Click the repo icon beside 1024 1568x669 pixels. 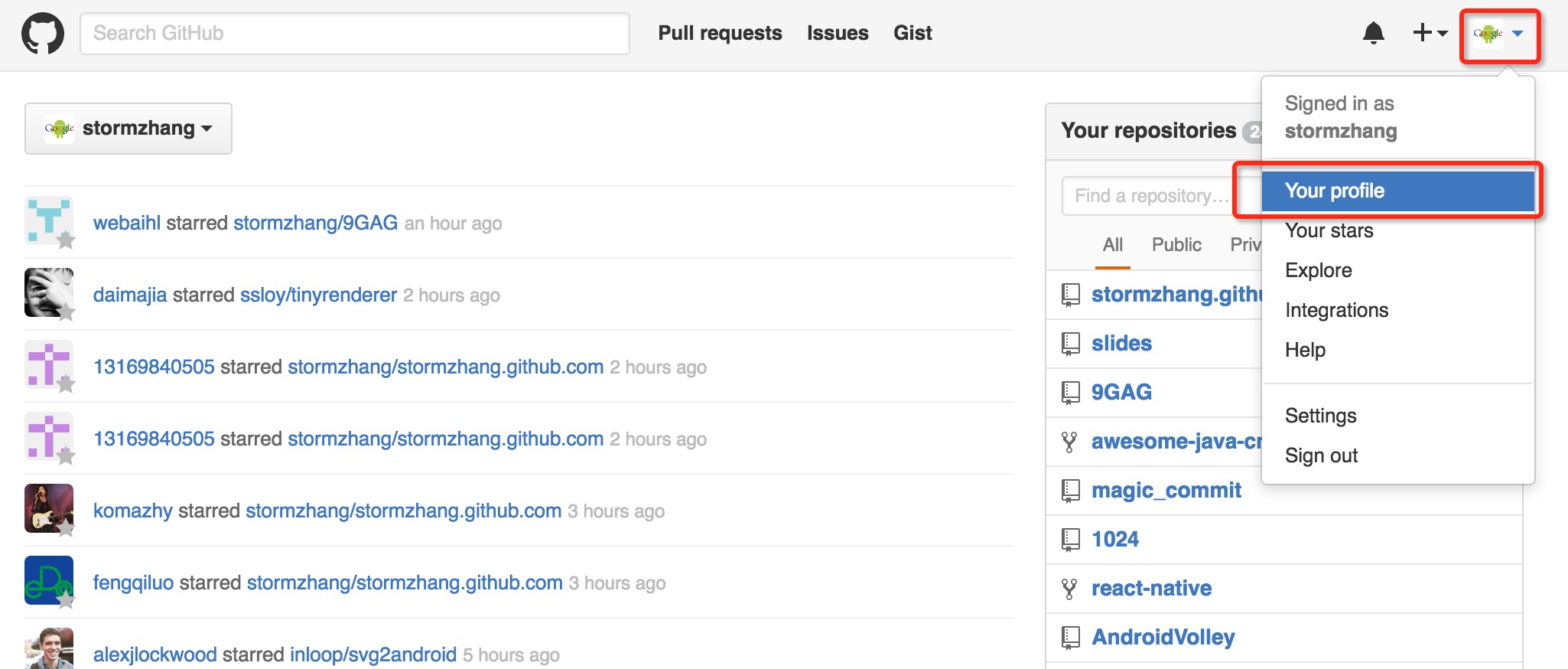1070,540
